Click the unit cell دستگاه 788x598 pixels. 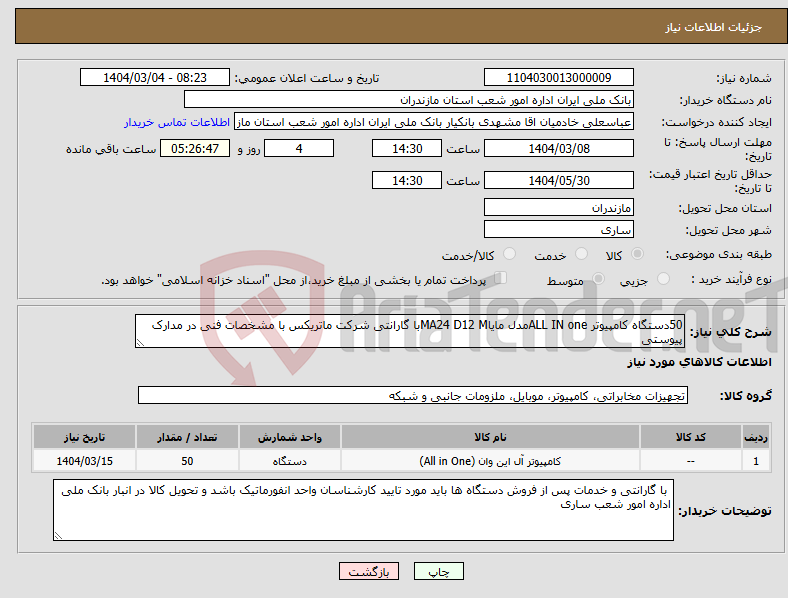290,460
